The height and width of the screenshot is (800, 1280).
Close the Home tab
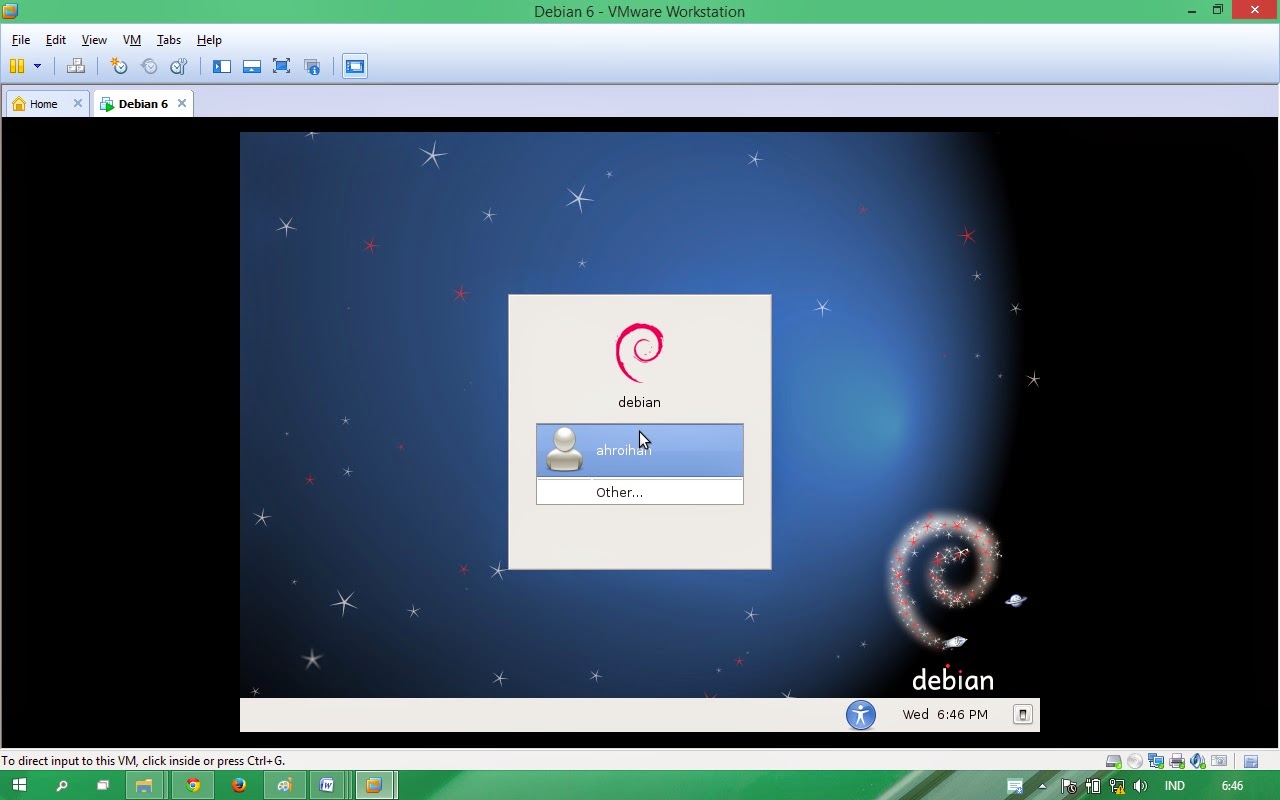(78, 104)
